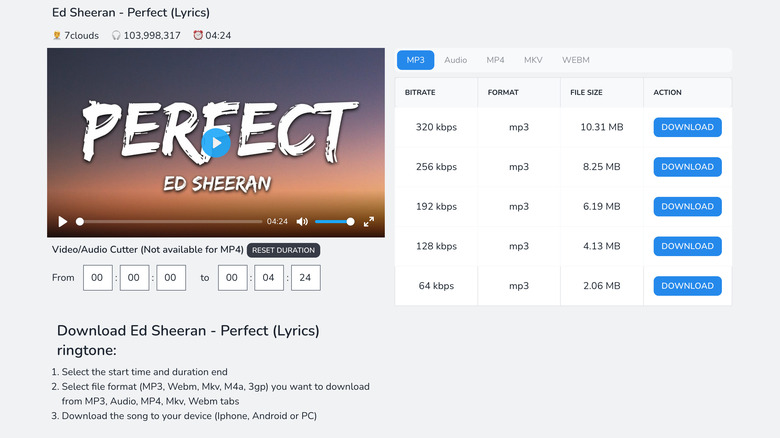This screenshot has height=438, width=780.
Task: Click the From seconds input field
Action: (171, 278)
